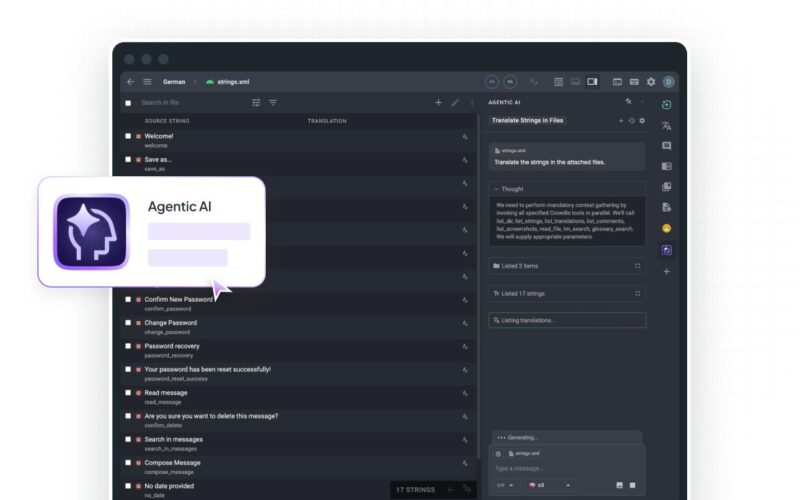Image resolution: width=800 pixels, height=500 pixels.
Task: Collapse the Thought section
Action: coord(496,189)
